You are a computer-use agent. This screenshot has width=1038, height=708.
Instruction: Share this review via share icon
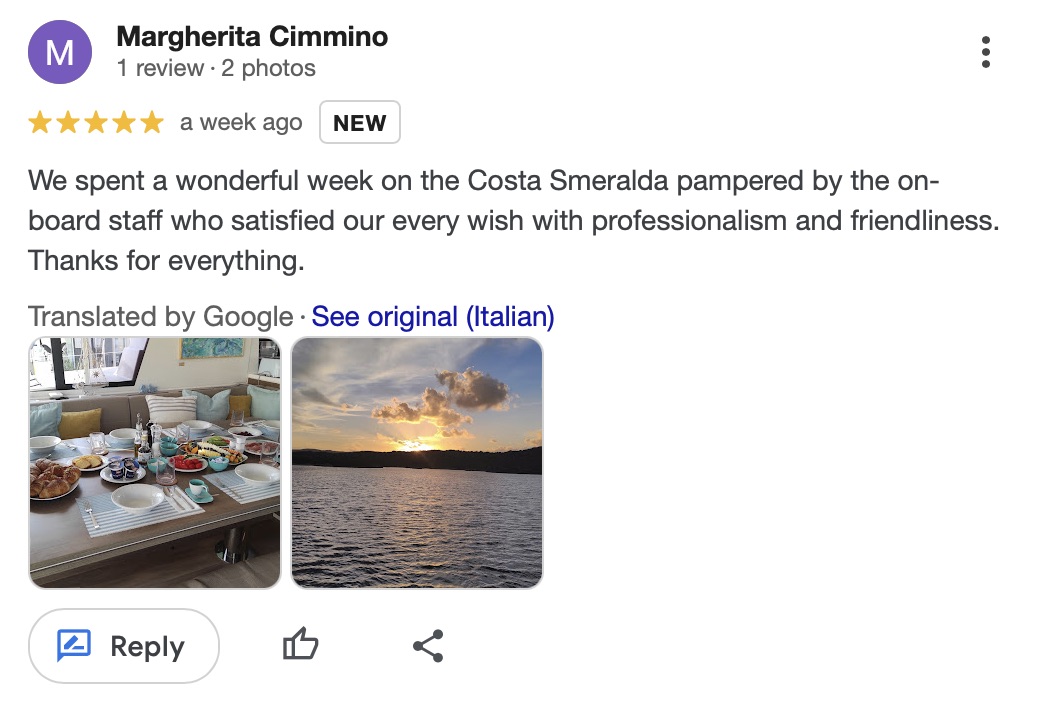pyautogui.click(x=428, y=646)
